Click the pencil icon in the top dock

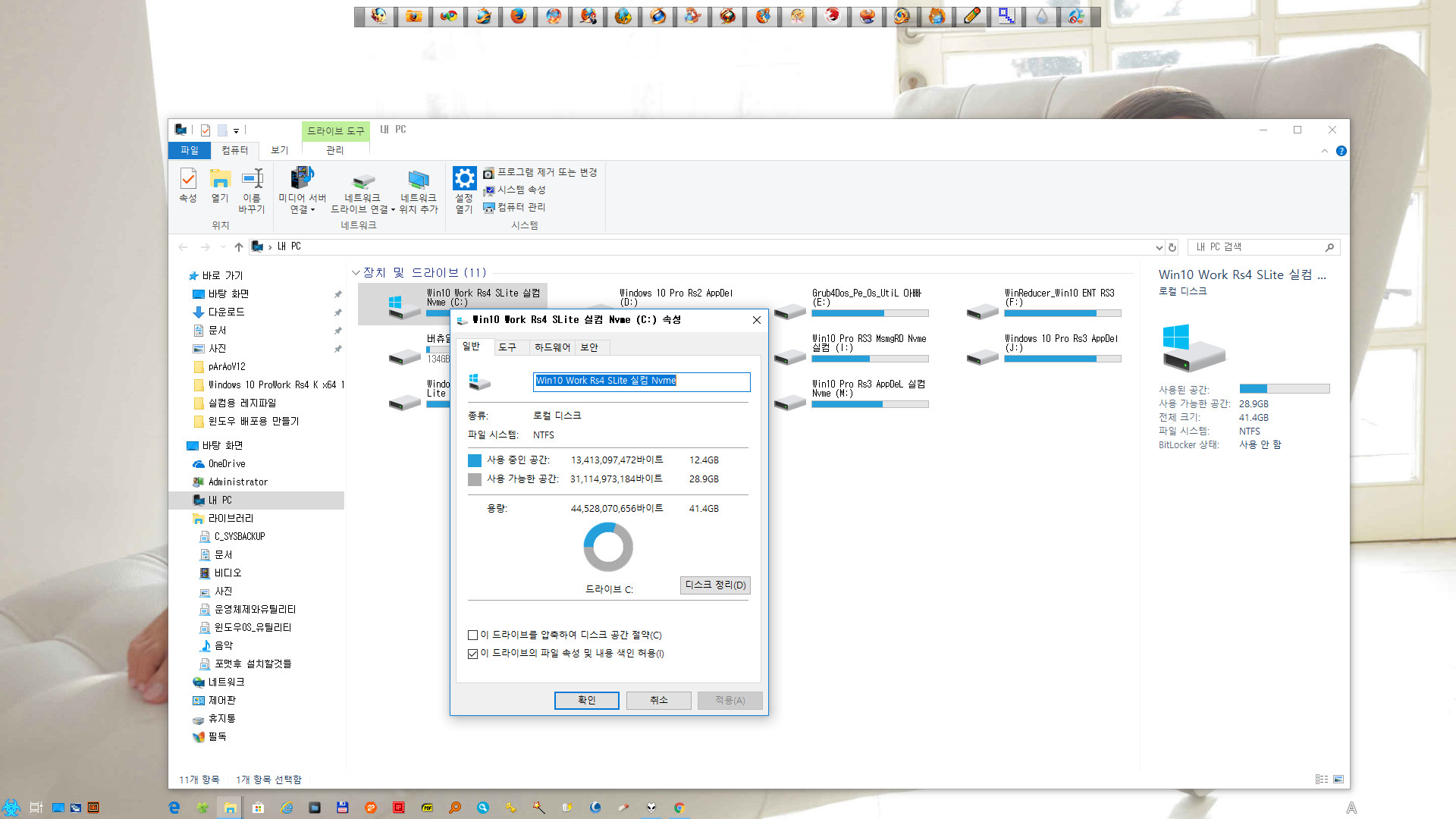[971, 16]
